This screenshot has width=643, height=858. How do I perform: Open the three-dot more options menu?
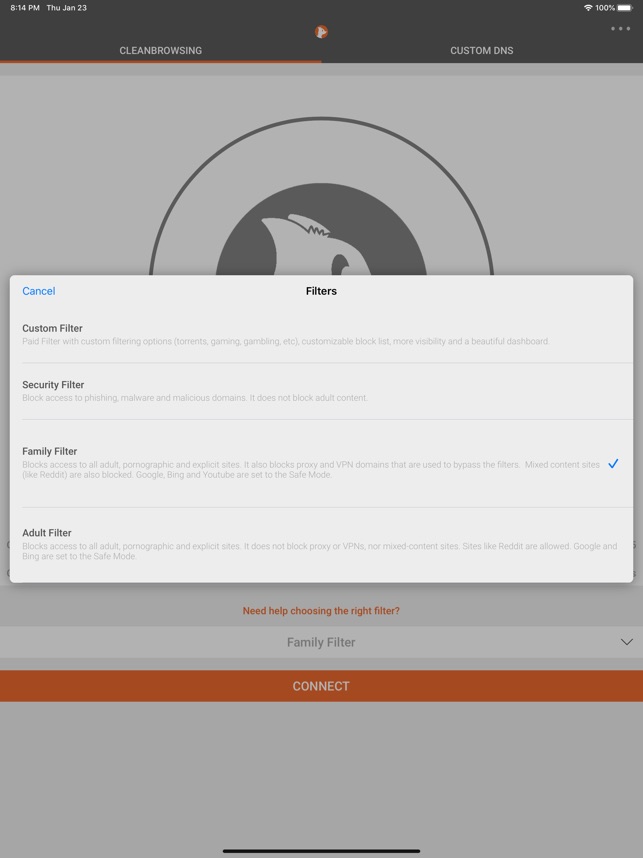621,28
